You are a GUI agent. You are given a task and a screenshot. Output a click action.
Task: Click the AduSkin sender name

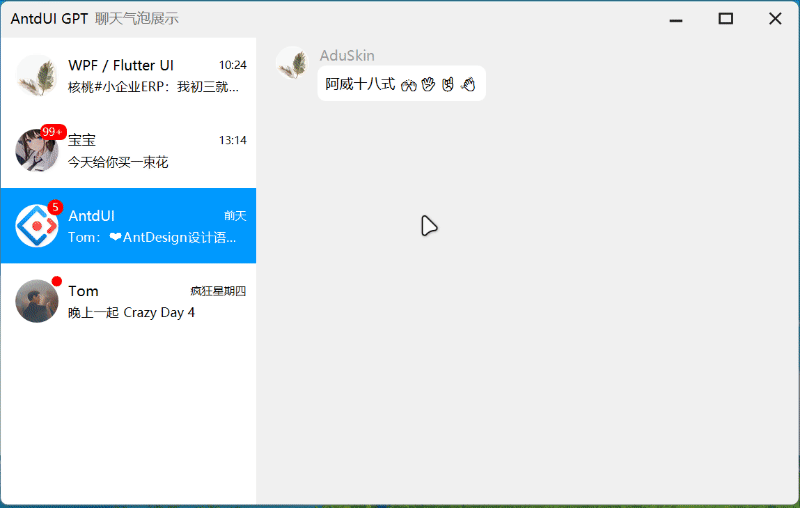pyautogui.click(x=347, y=55)
